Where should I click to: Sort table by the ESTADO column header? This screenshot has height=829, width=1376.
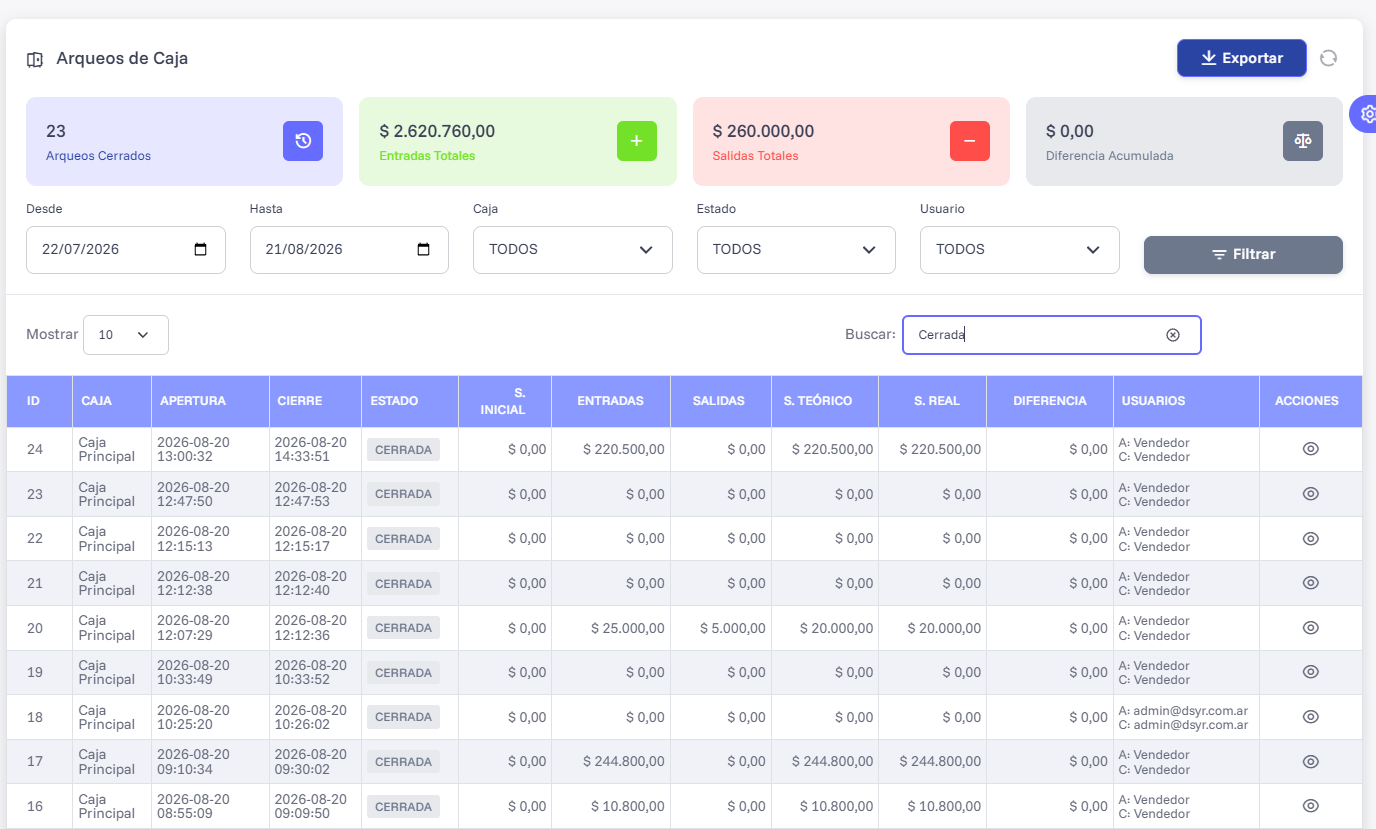[x=410, y=401]
